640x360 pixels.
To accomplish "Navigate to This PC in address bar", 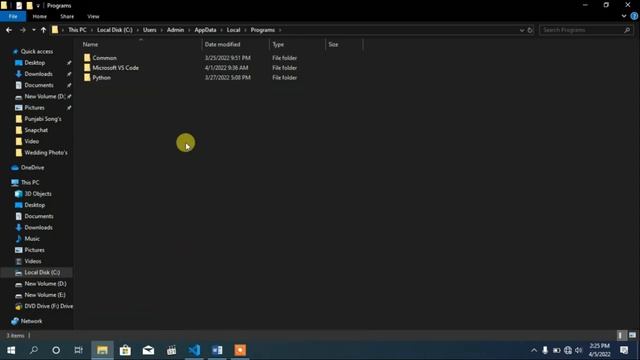I will click(77, 30).
